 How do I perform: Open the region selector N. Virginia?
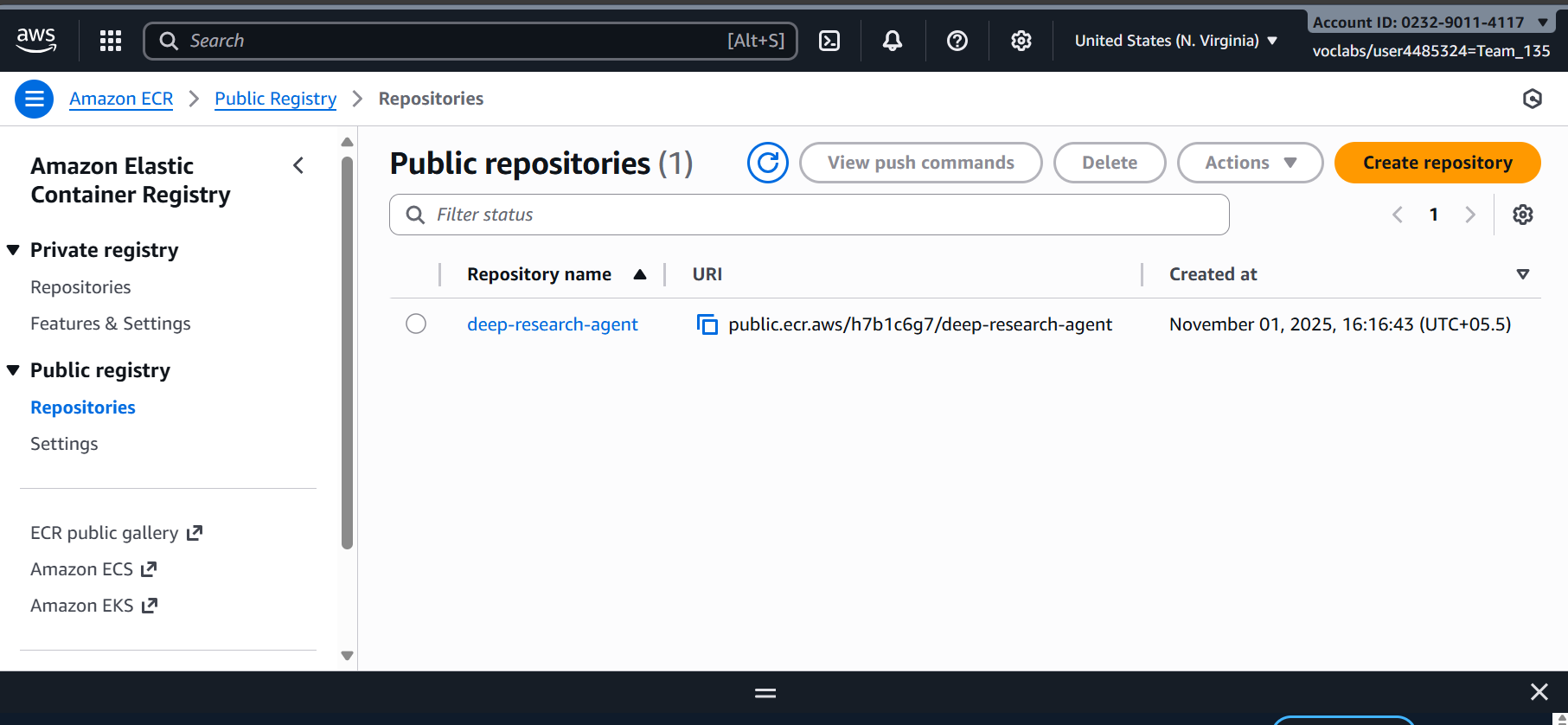coord(1175,41)
